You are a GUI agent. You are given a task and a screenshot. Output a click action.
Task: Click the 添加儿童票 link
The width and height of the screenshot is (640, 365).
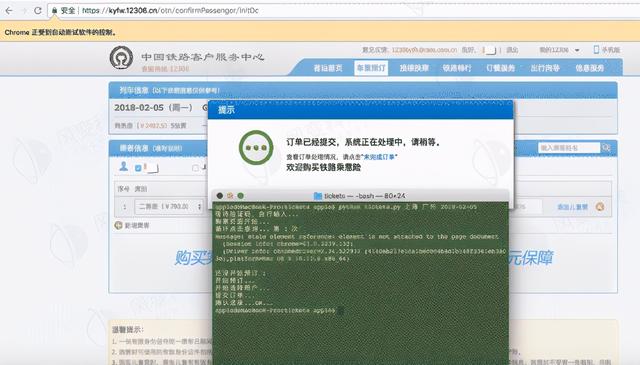(572, 207)
